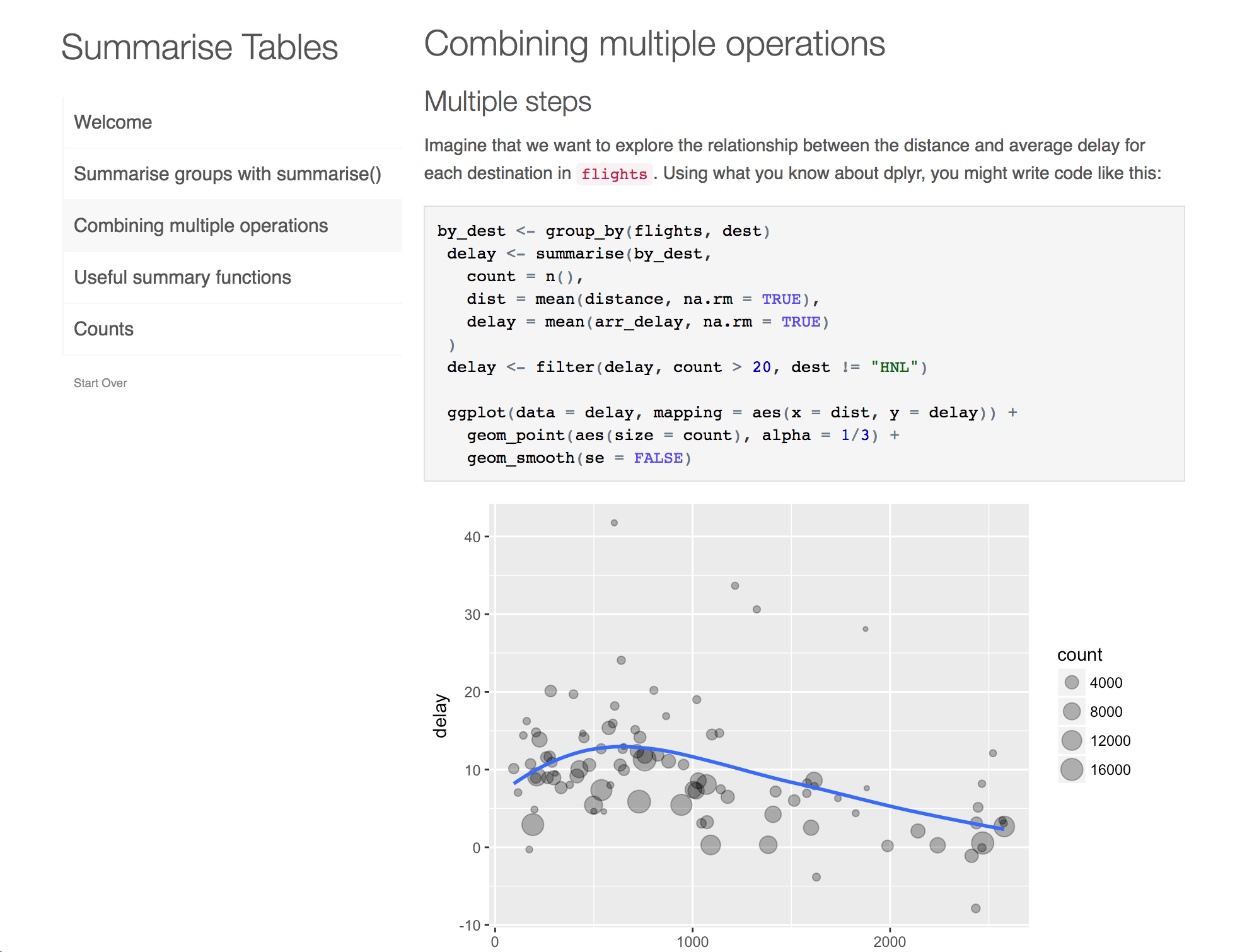Click the by_dest group_by code line
1247x952 pixels.
pyautogui.click(x=603, y=231)
